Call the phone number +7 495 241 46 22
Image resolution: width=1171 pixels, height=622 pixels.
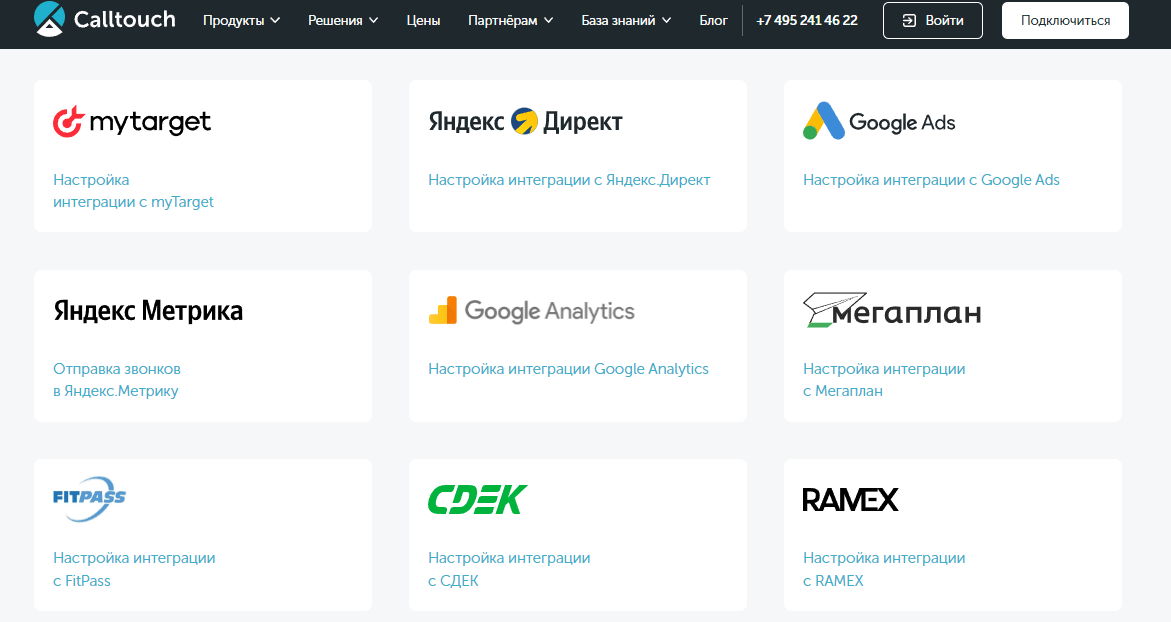click(x=807, y=21)
